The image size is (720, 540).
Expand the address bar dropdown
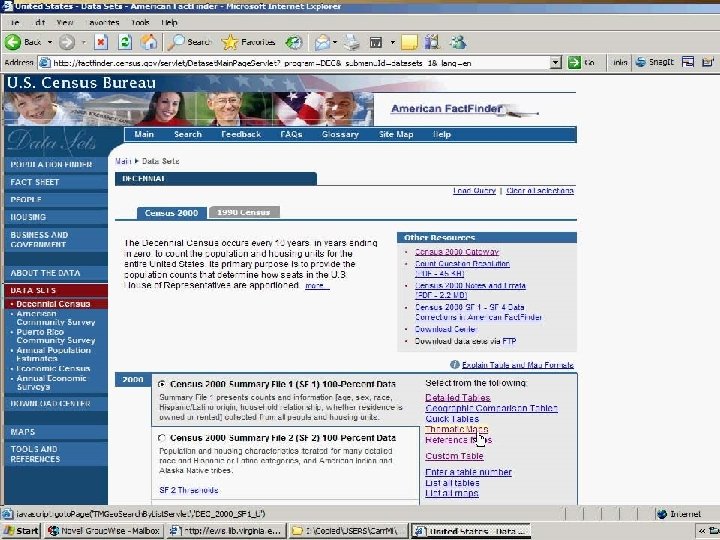click(x=556, y=62)
